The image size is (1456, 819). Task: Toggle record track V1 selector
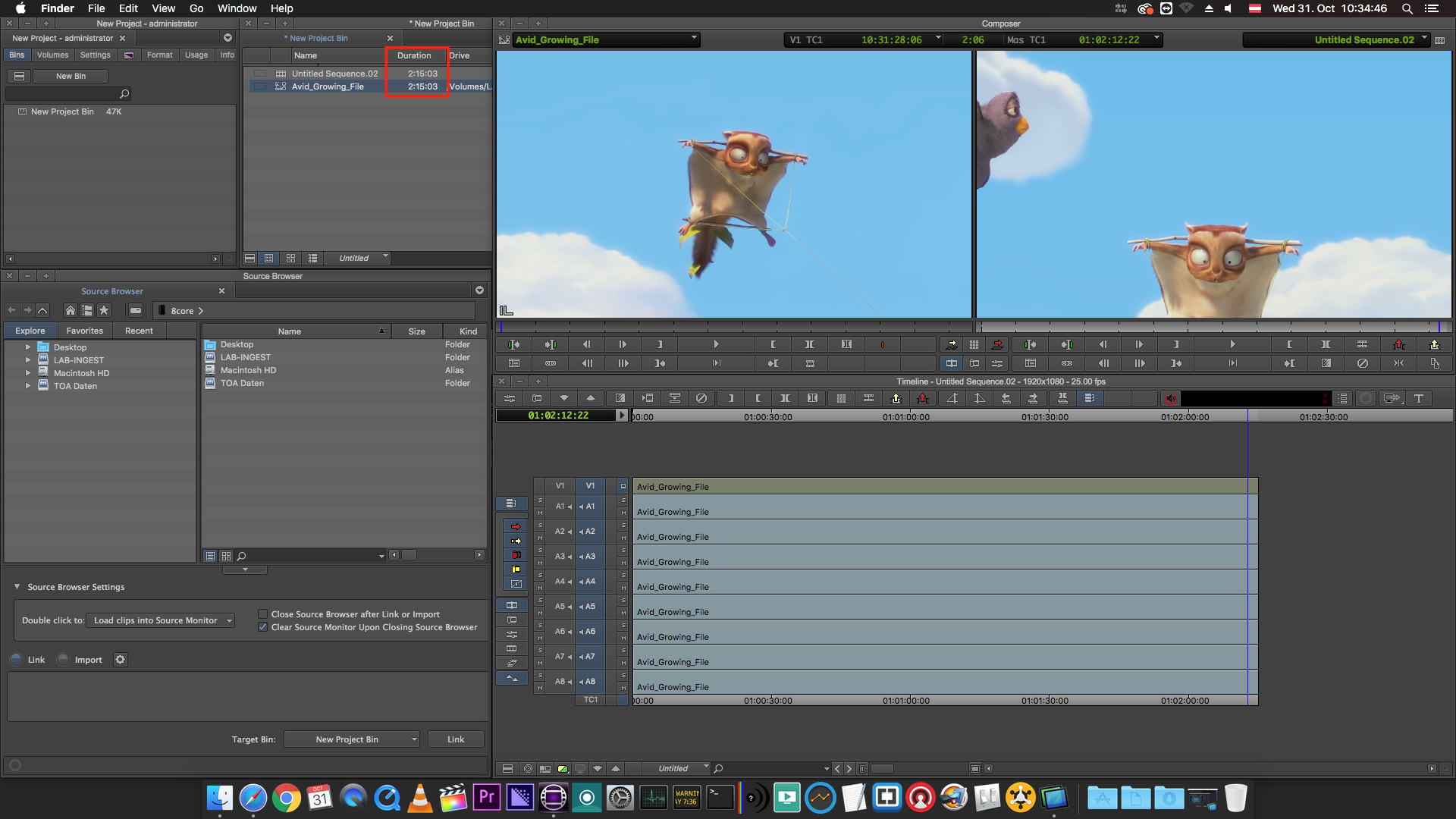click(589, 485)
